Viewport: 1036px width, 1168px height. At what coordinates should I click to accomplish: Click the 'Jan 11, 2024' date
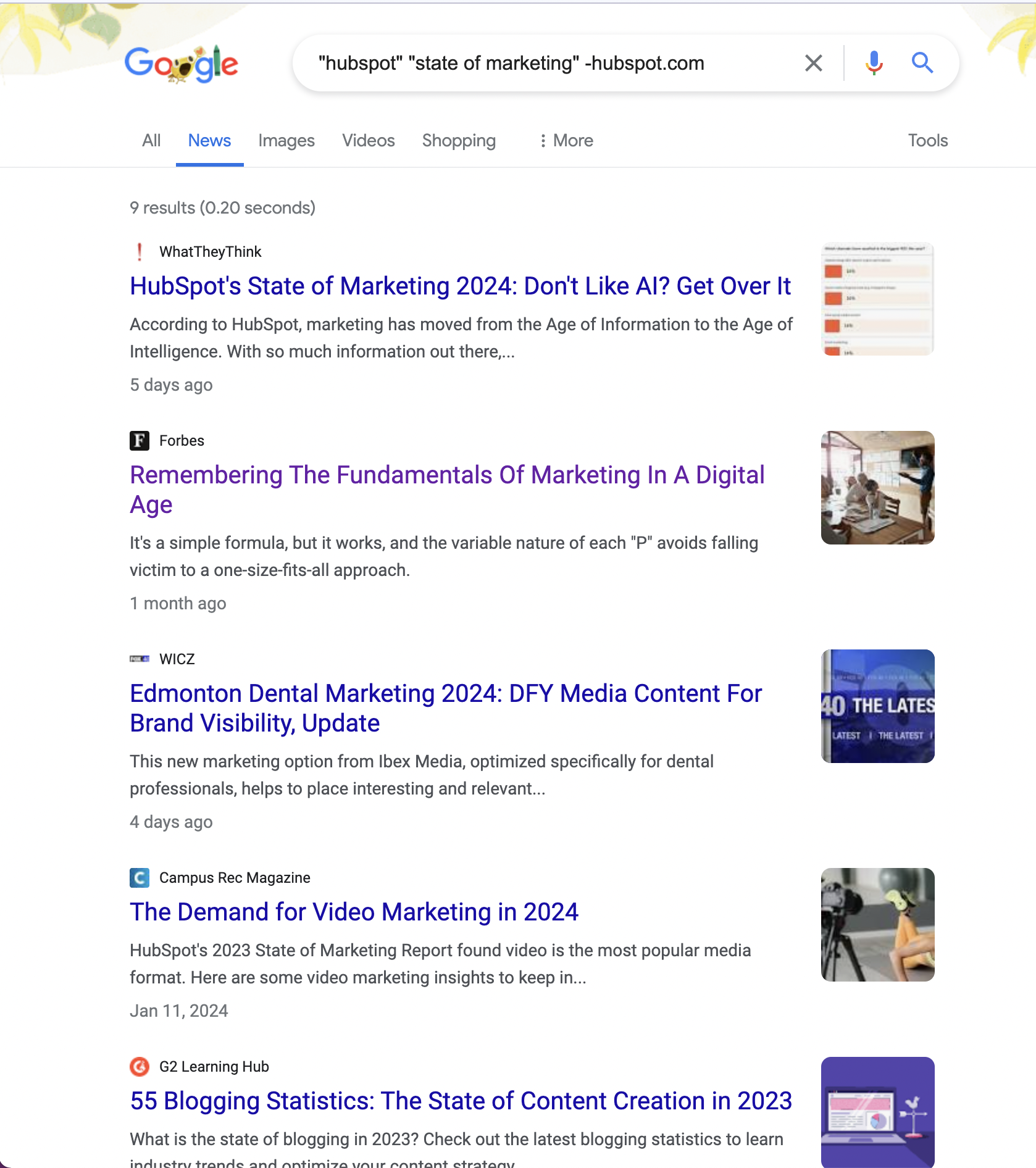(178, 1011)
